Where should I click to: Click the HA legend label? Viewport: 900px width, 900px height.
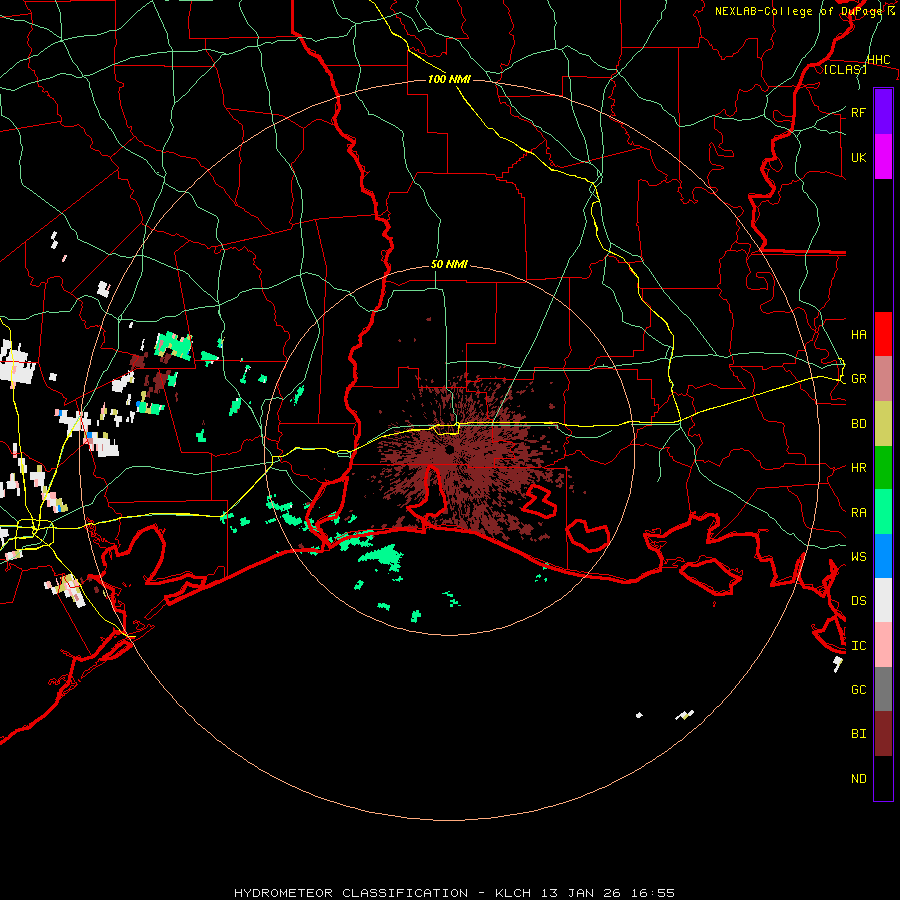point(858,334)
